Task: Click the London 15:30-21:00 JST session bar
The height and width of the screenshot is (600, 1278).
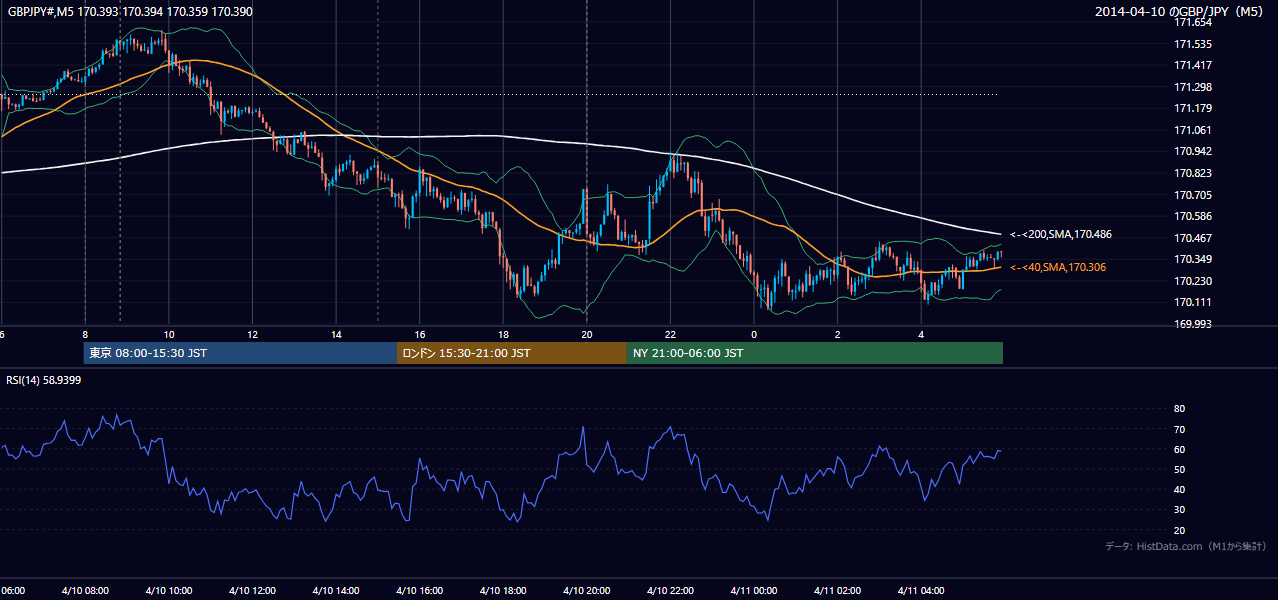Action: [x=512, y=353]
